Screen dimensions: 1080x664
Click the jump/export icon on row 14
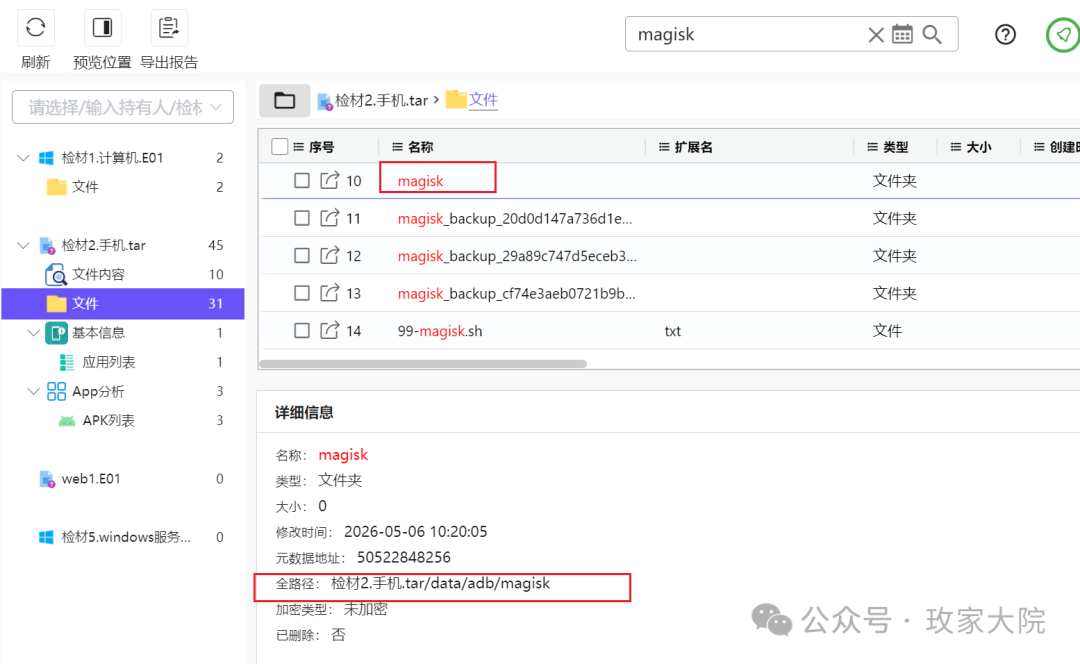(x=329, y=330)
